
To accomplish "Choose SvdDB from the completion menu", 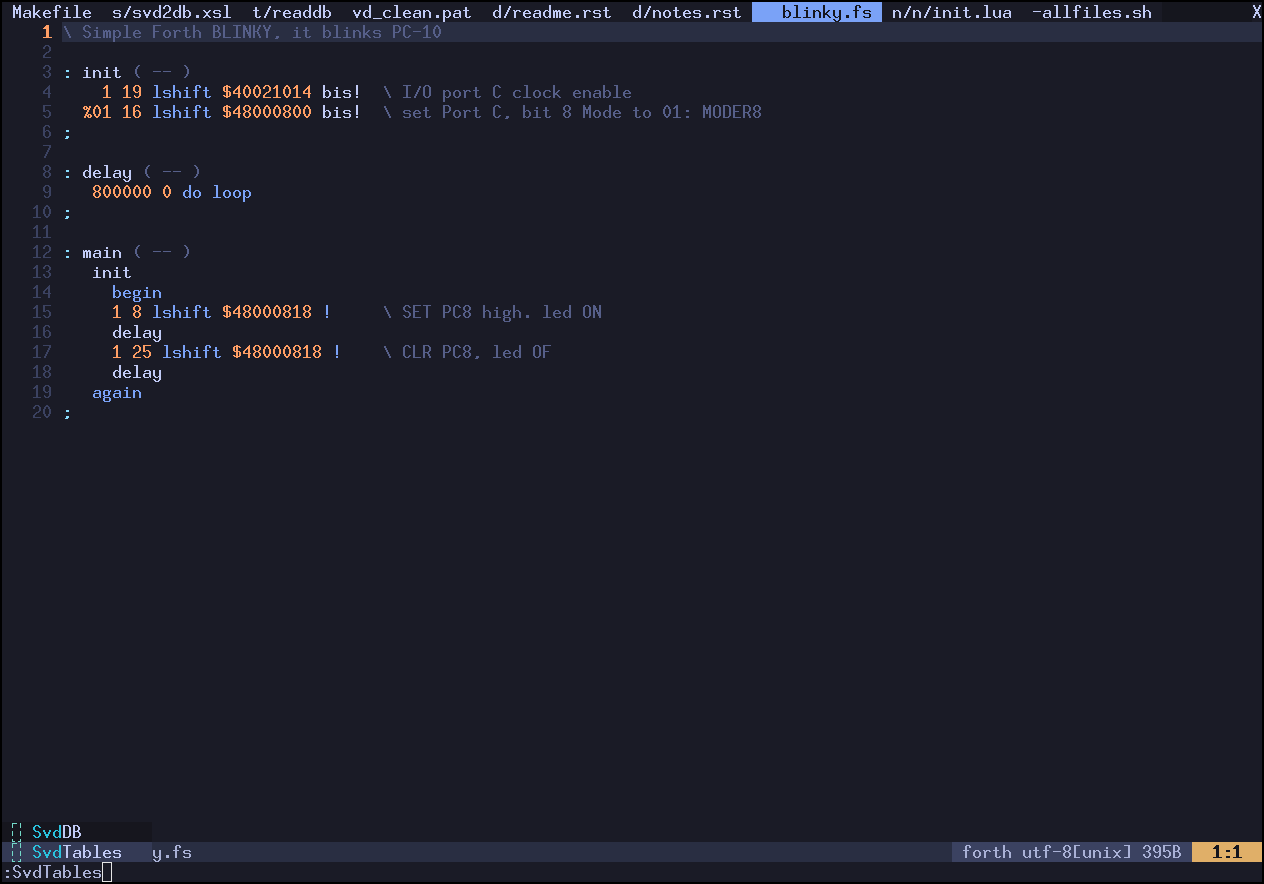I will (x=57, y=832).
